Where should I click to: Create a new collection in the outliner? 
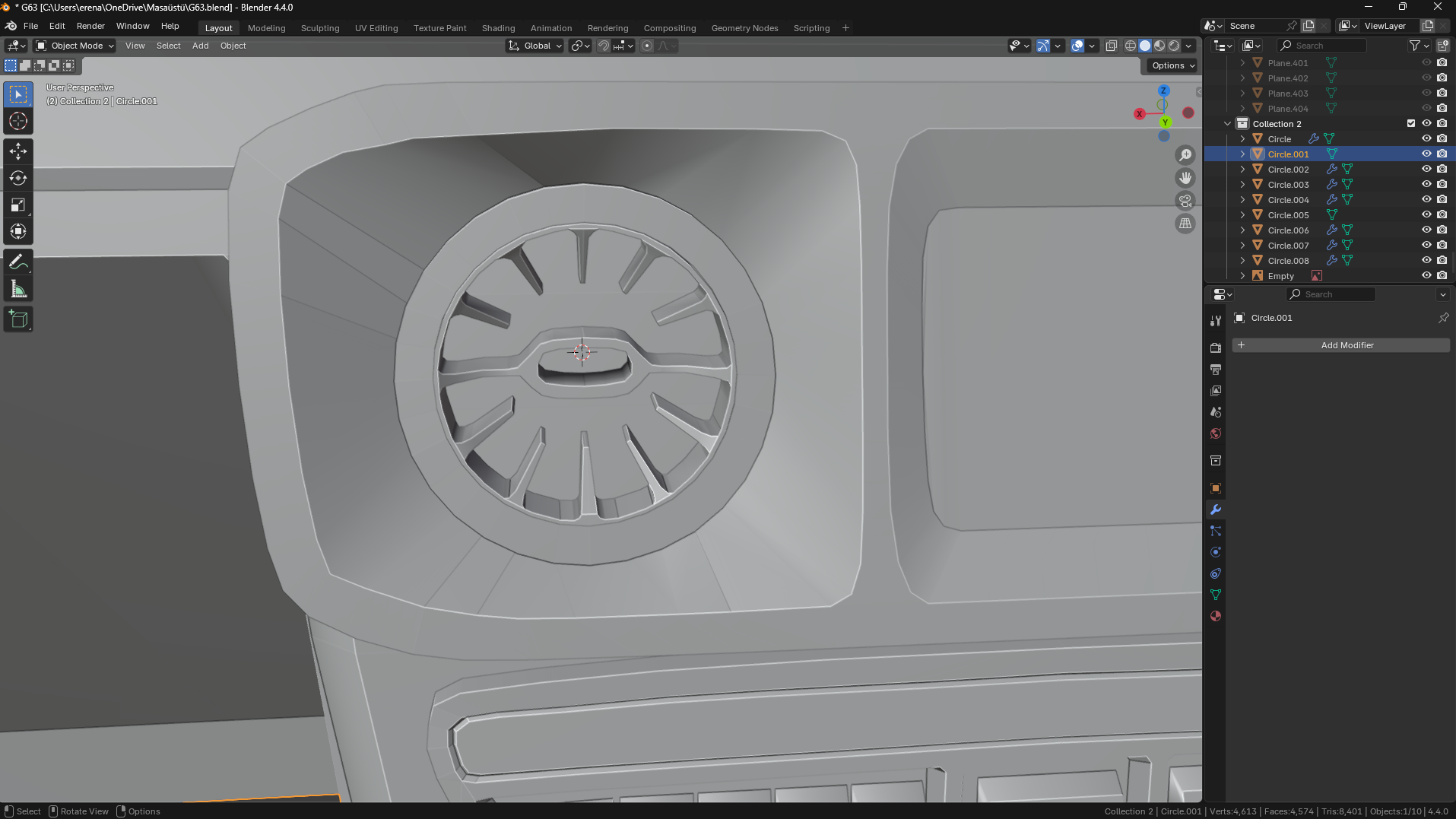[x=1443, y=46]
